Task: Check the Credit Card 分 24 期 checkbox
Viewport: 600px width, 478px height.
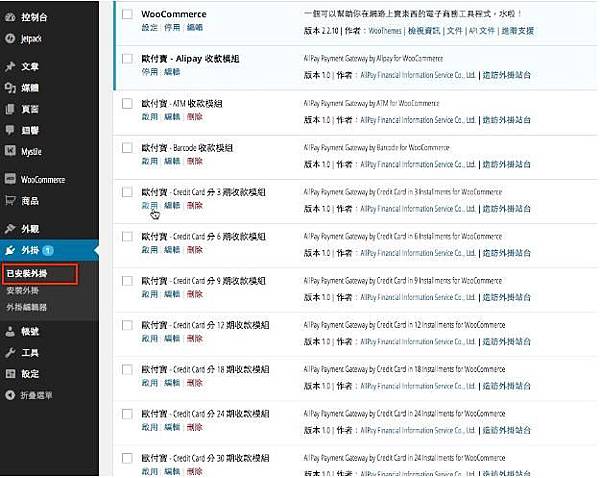Action: point(127,414)
